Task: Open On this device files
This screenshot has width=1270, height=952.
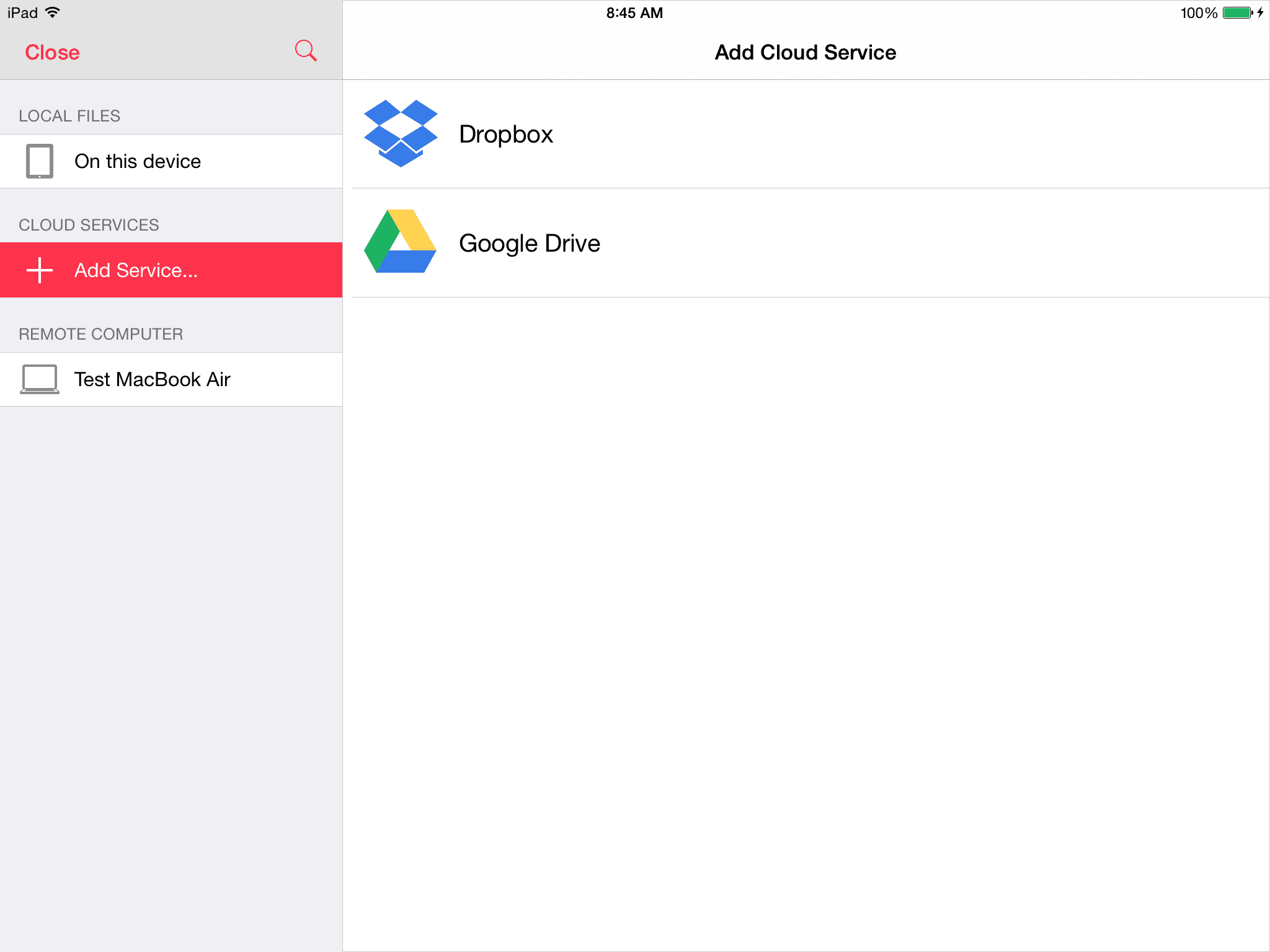Action: tap(171, 161)
